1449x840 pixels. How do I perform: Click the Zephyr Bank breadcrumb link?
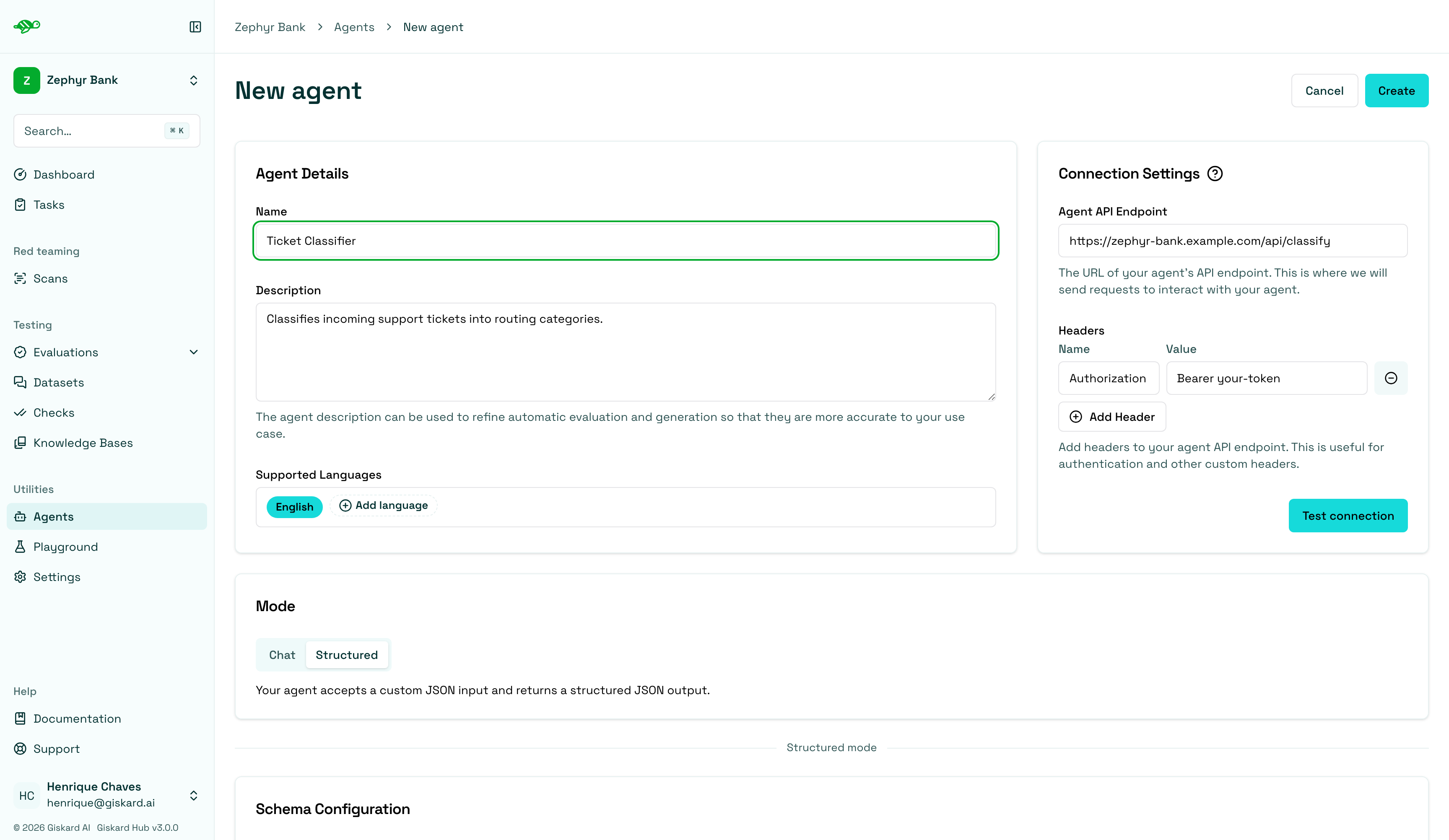270,27
